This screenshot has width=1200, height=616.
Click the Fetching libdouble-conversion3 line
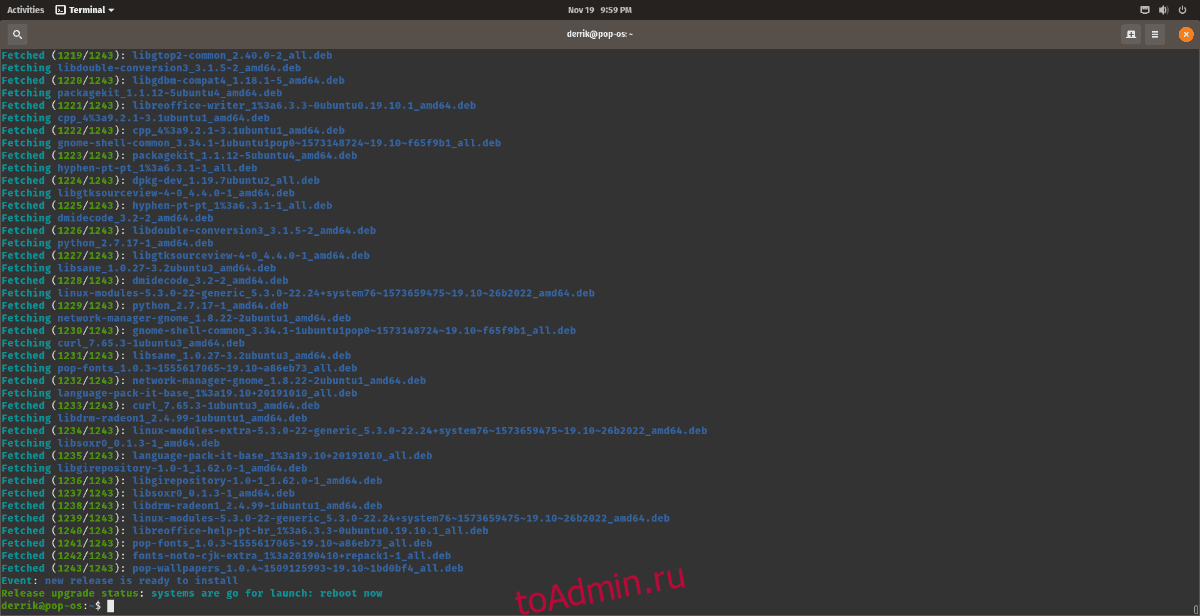pos(151,68)
